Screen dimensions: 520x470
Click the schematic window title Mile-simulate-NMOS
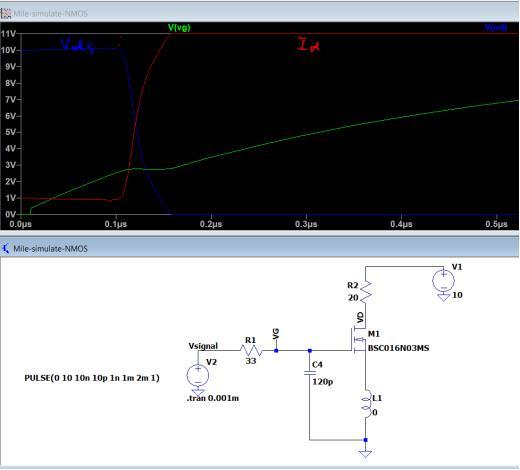pyautogui.click(x=50, y=249)
